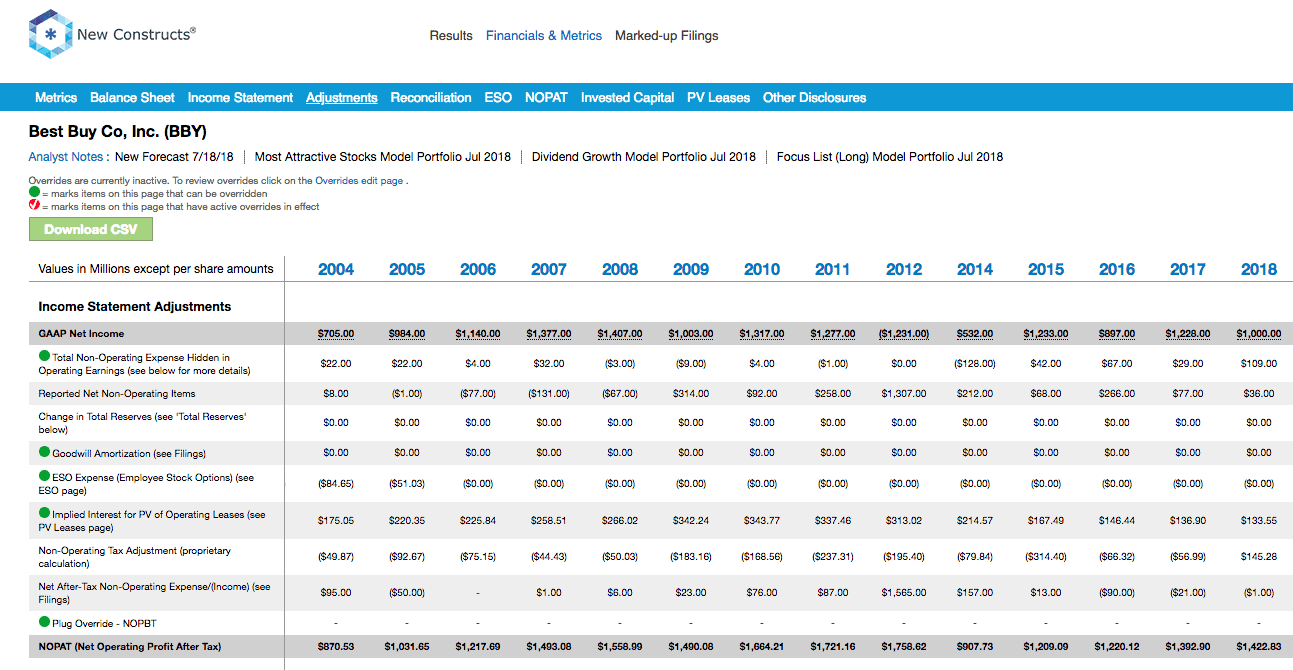Click the 2017 column year header
This screenshot has width=1293, height=670.
[x=1188, y=269]
